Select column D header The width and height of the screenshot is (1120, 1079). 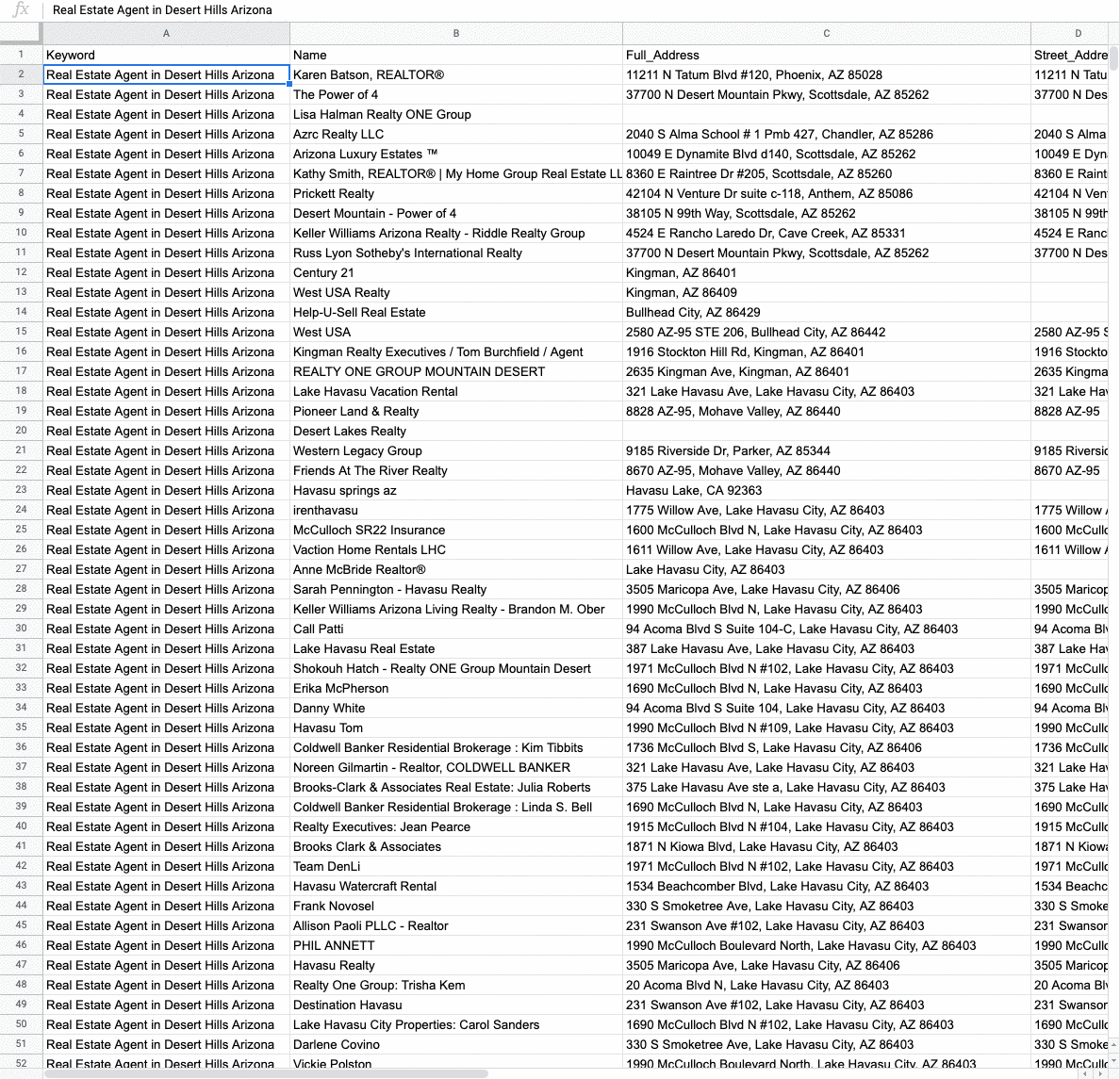click(x=1070, y=34)
